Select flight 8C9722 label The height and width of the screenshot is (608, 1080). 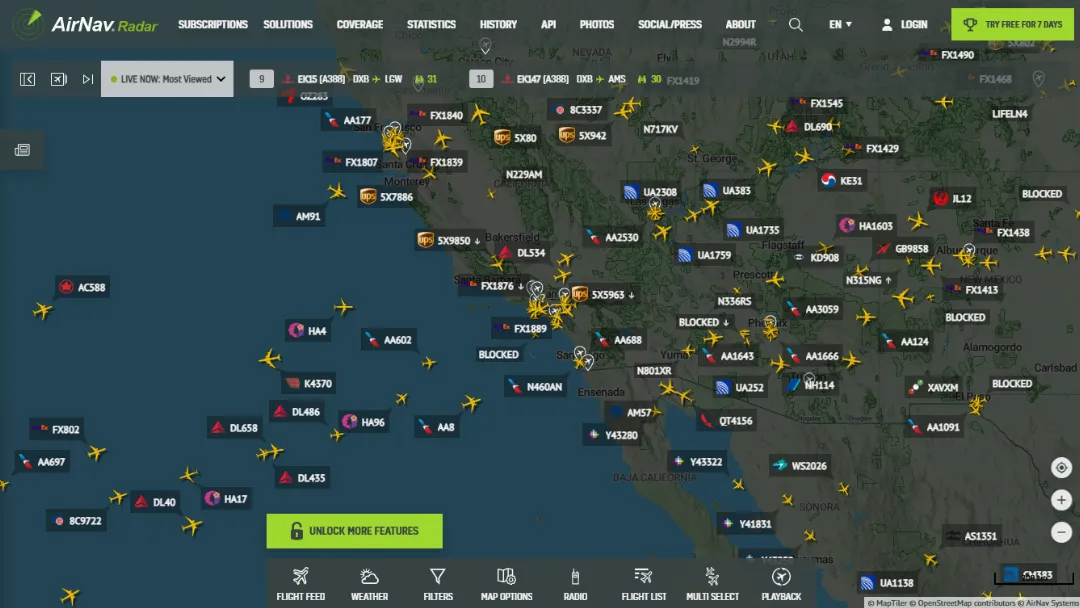click(78, 521)
